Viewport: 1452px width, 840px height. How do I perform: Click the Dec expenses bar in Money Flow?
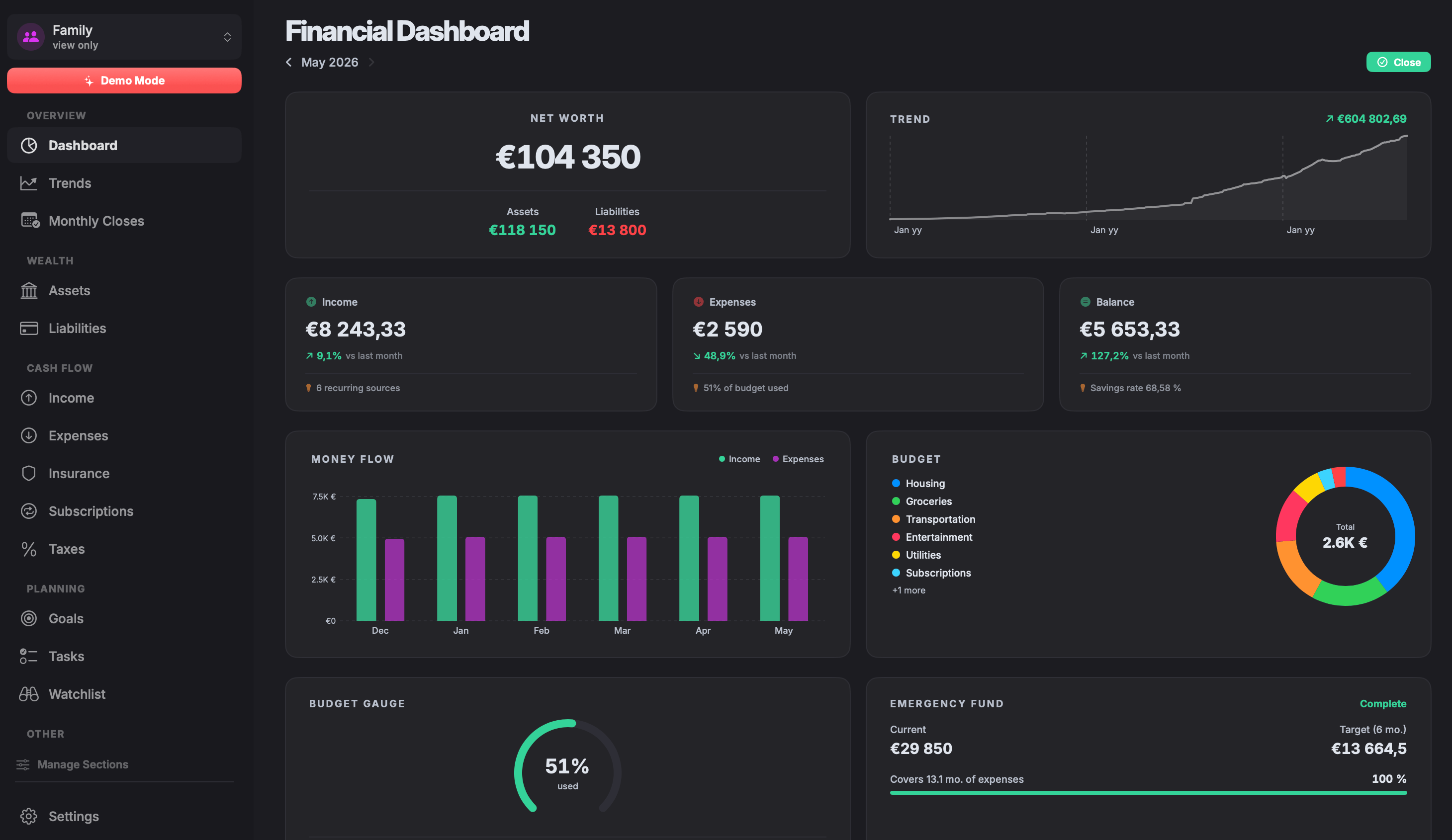pyautogui.click(x=395, y=580)
